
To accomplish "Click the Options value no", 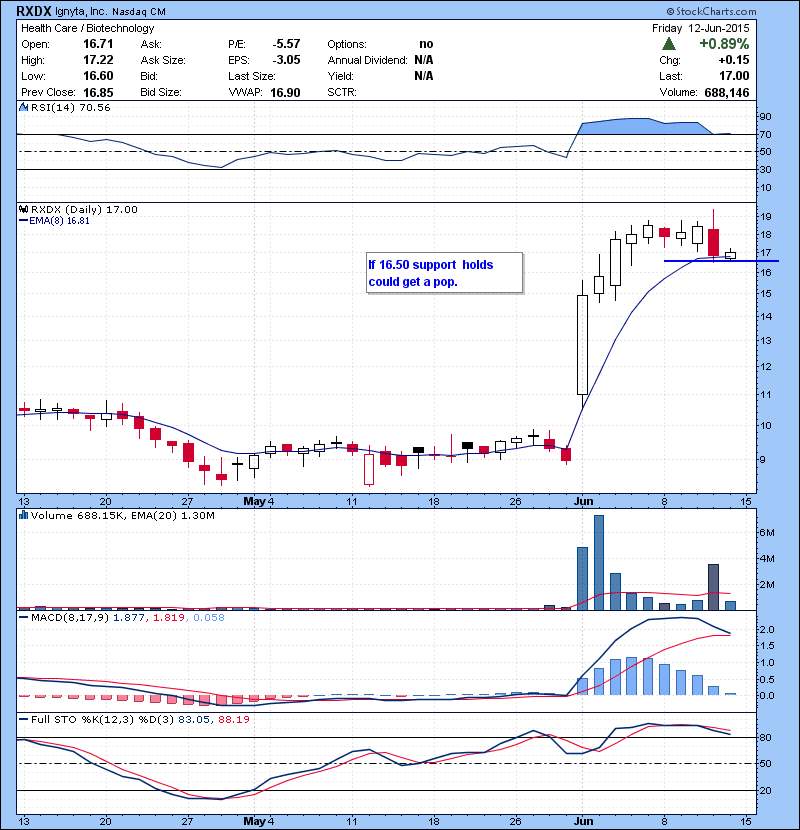I will coord(426,44).
